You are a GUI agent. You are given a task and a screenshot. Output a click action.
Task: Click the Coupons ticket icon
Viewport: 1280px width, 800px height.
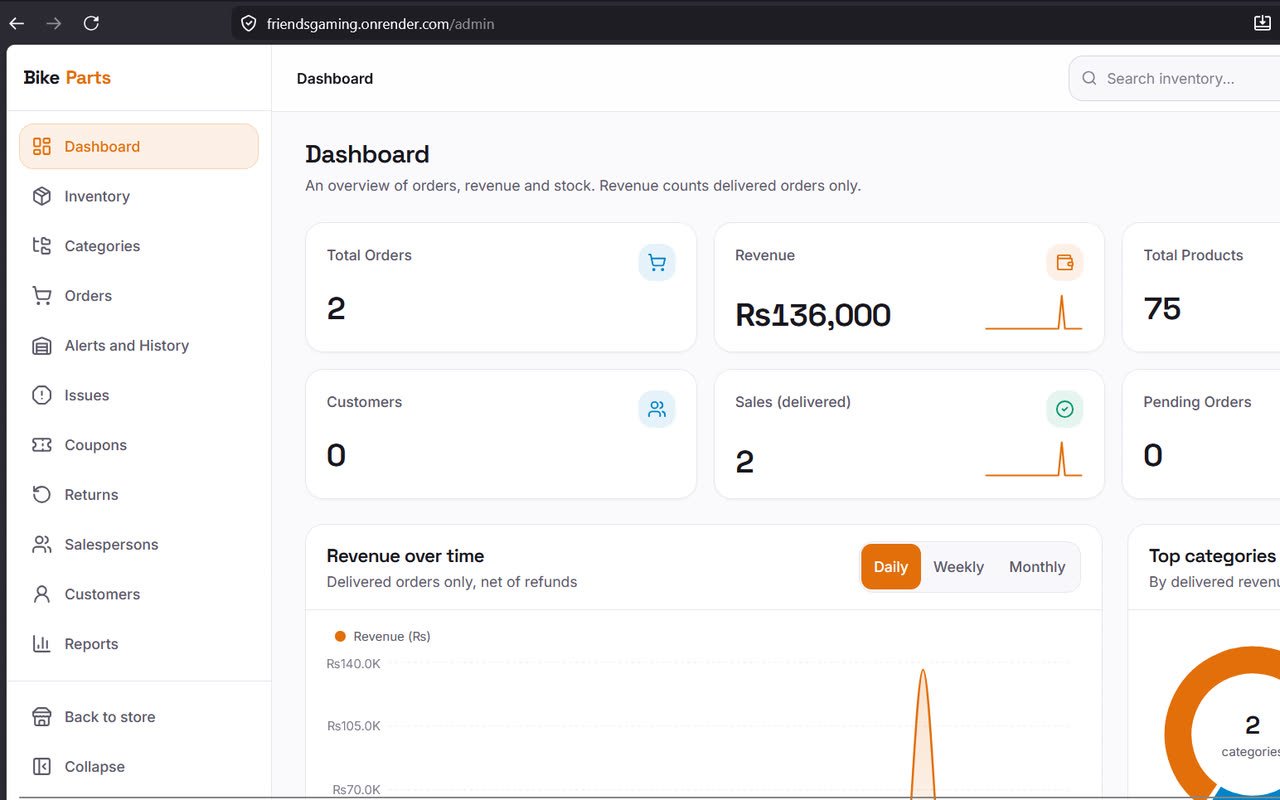pos(42,445)
